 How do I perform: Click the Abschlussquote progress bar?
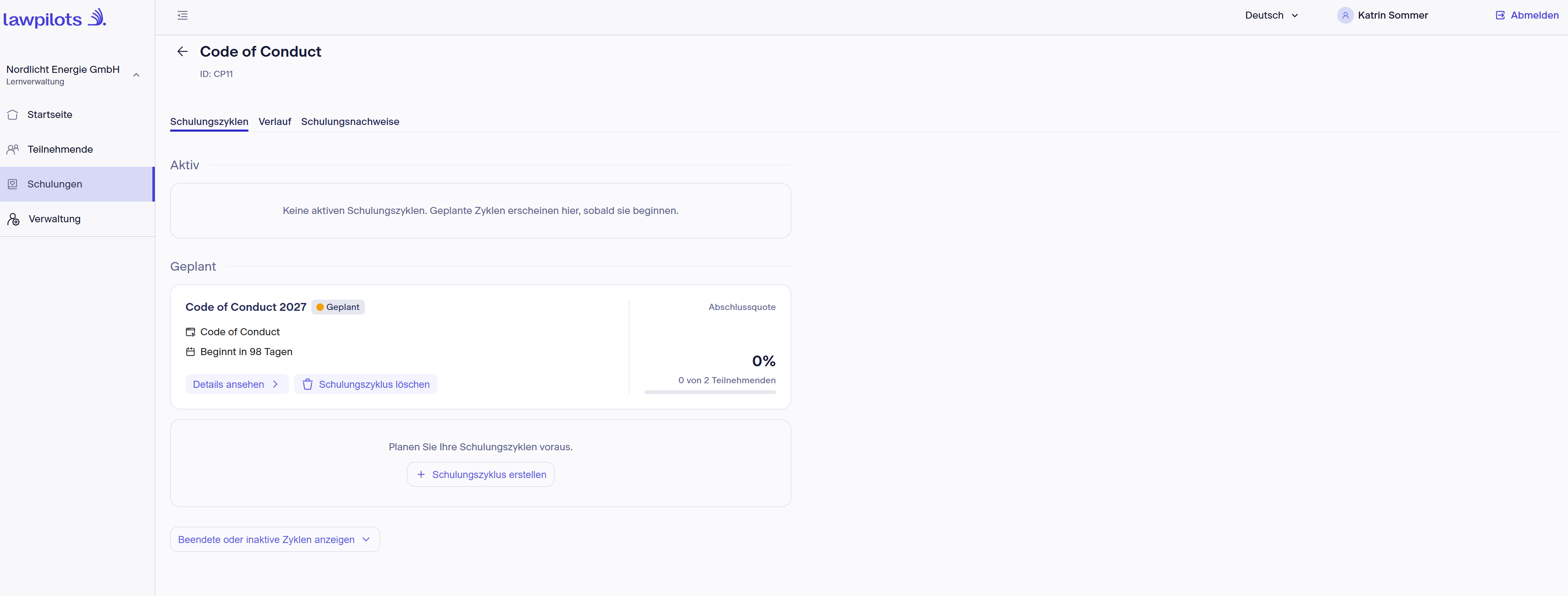pos(710,392)
